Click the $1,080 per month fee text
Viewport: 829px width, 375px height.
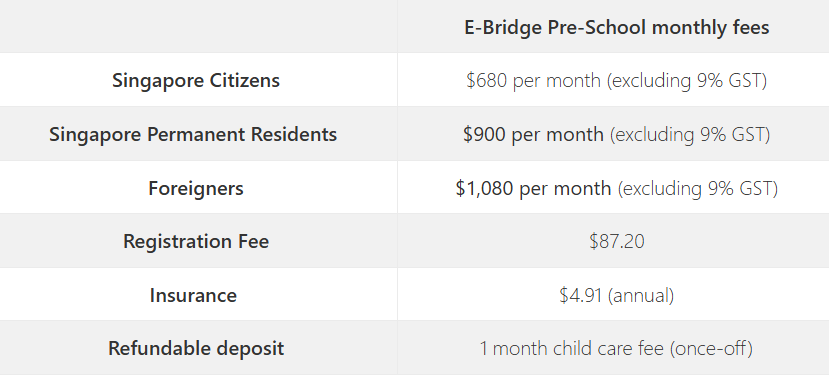tap(533, 188)
